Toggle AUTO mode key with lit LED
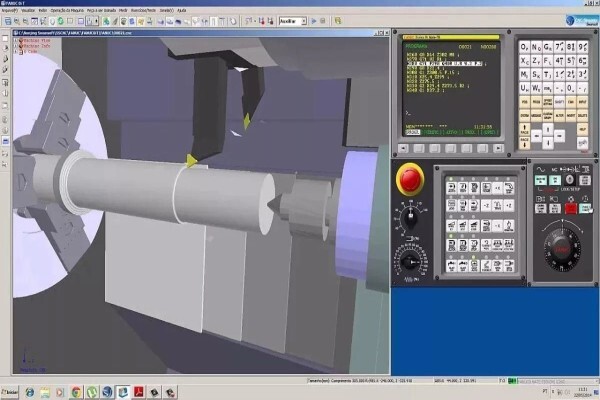Viewport: 600px width, 400px height. pyautogui.click(x=452, y=188)
